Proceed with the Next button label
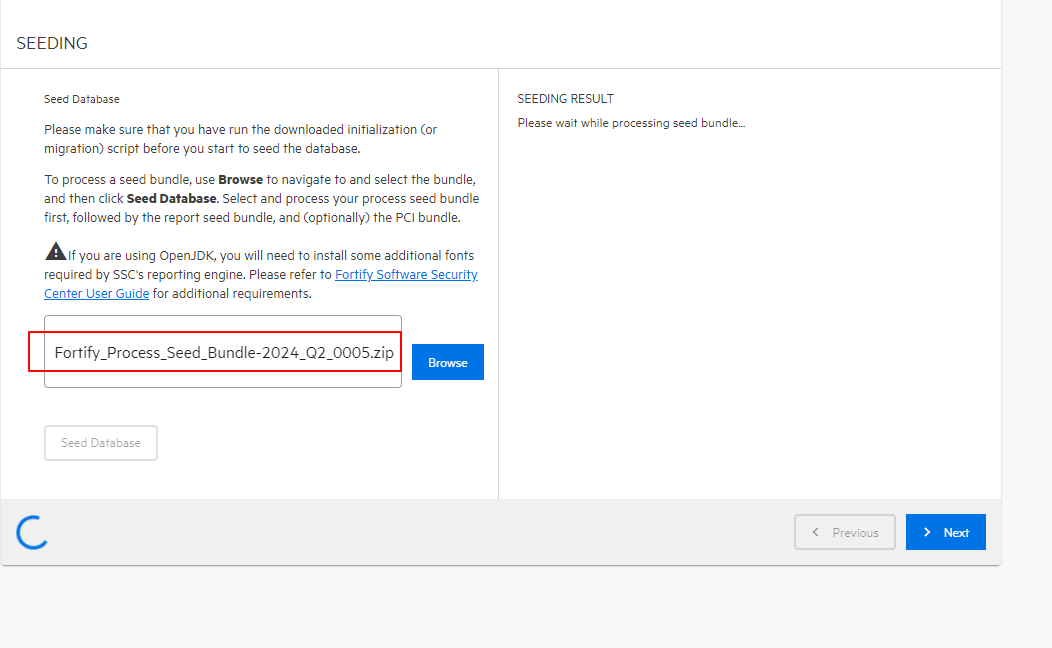1052x648 pixels. coord(956,533)
